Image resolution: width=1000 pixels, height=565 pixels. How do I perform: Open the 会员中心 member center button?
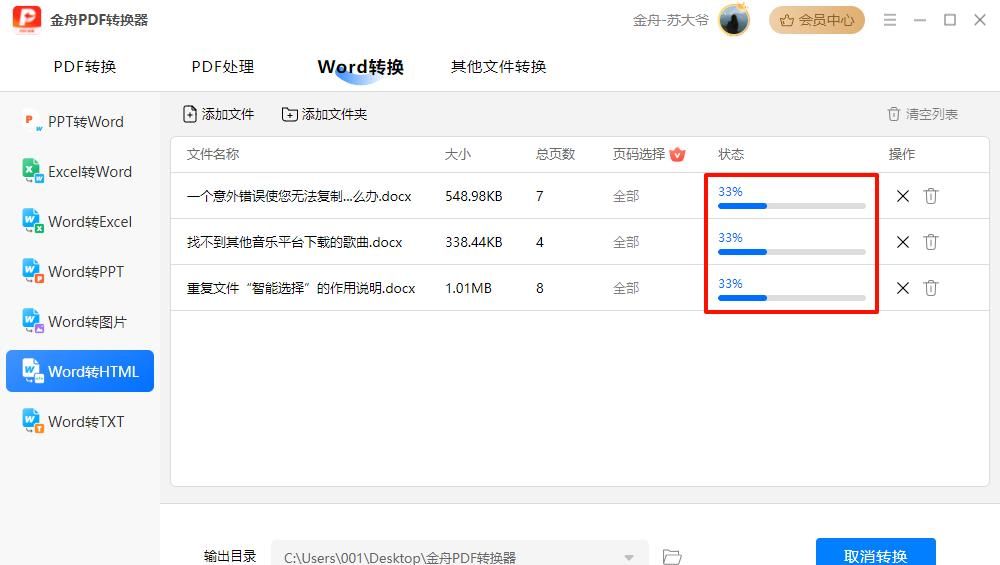(816, 20)
